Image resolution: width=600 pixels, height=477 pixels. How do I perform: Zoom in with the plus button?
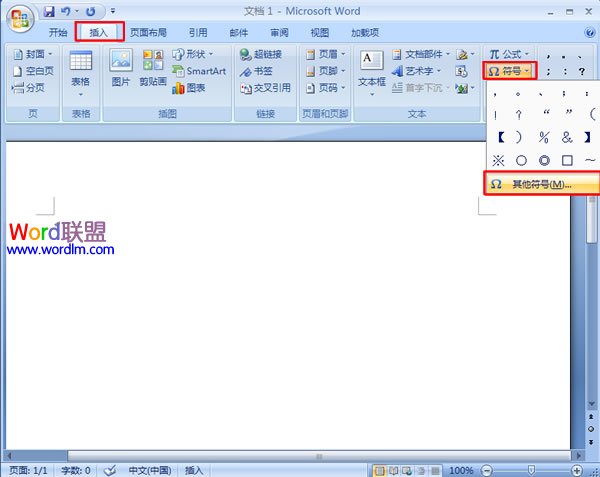577,470
